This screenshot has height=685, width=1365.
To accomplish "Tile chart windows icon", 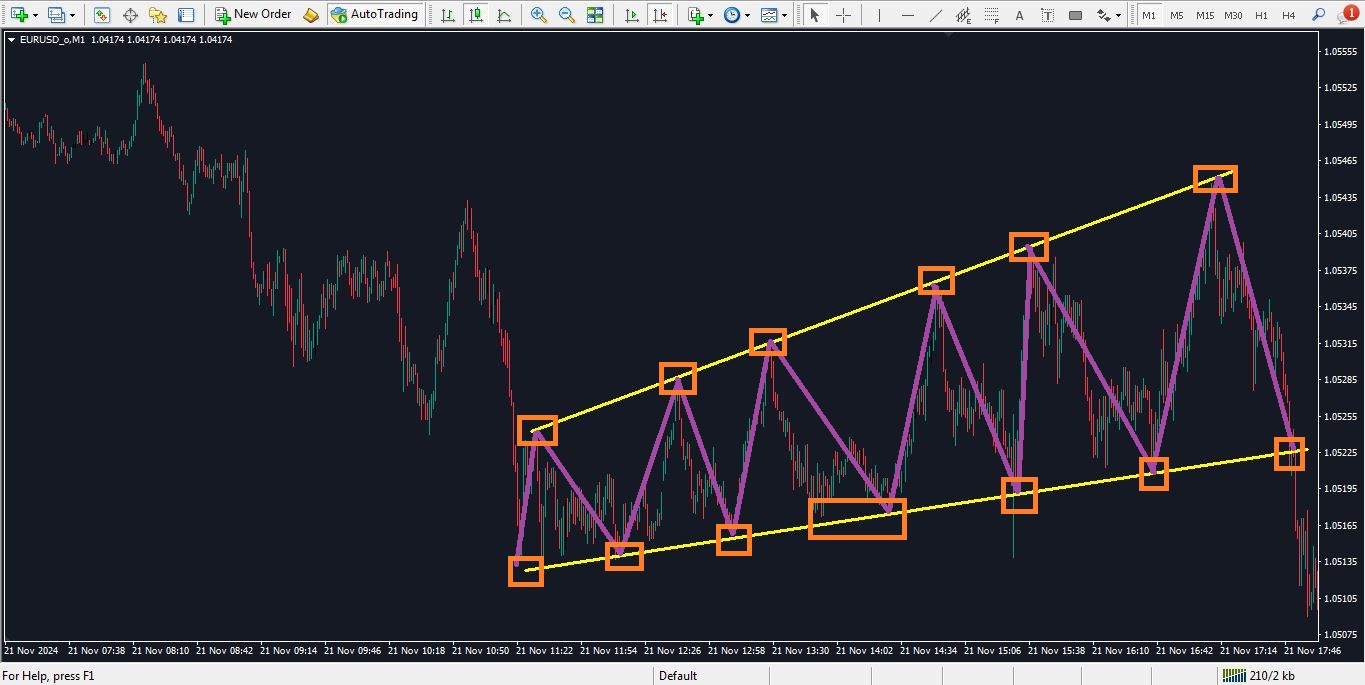I will coord(595,15).
